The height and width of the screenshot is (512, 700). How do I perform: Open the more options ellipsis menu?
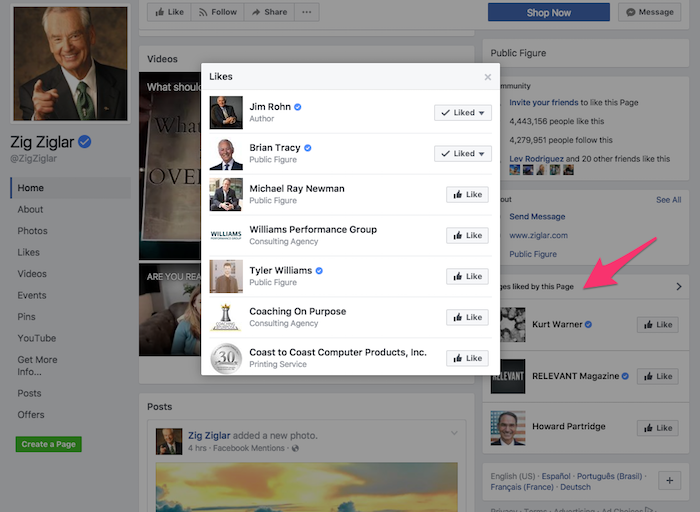click(307, 12)
